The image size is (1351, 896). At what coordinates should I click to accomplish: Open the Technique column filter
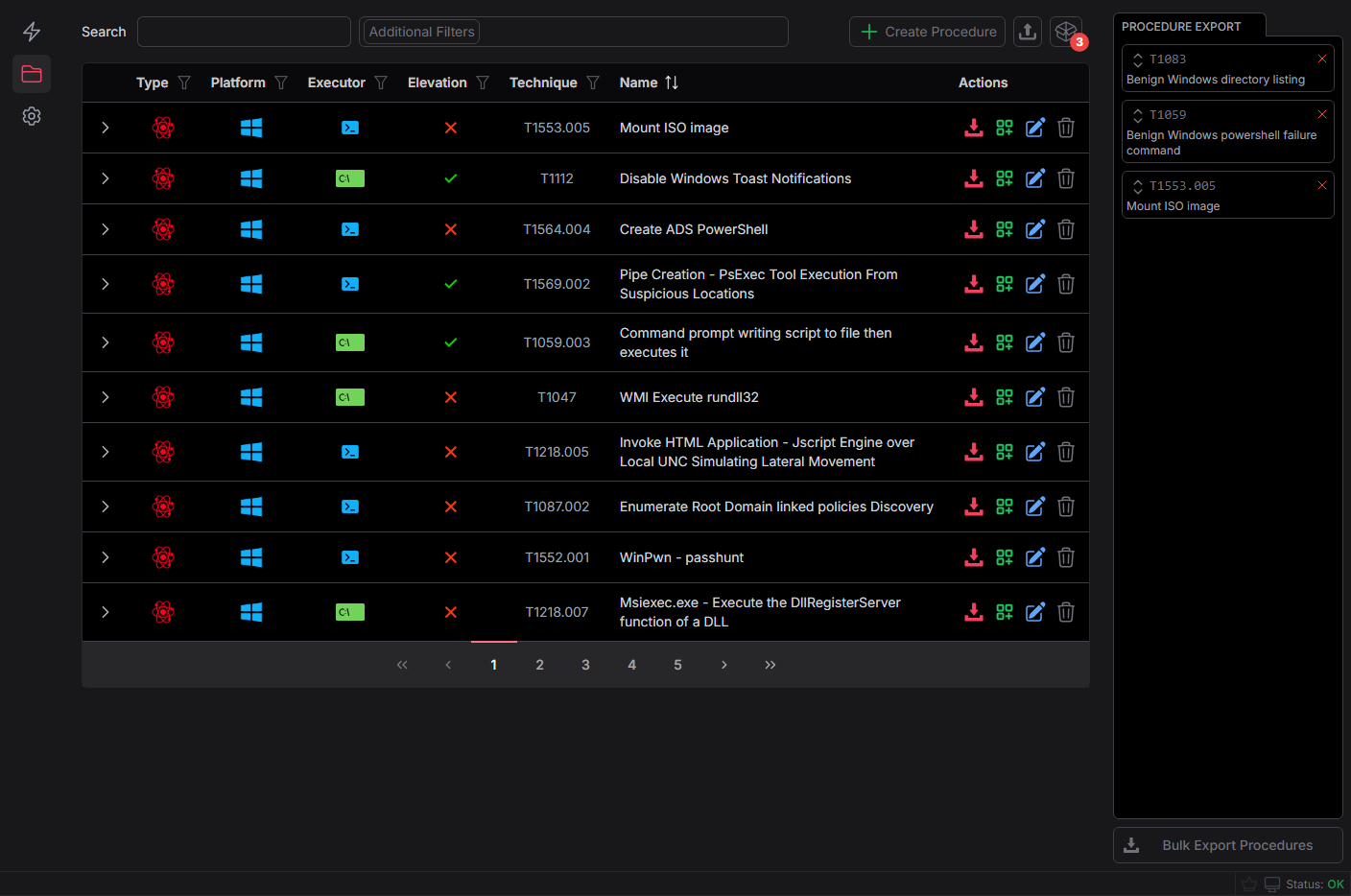tap(593, 83)
